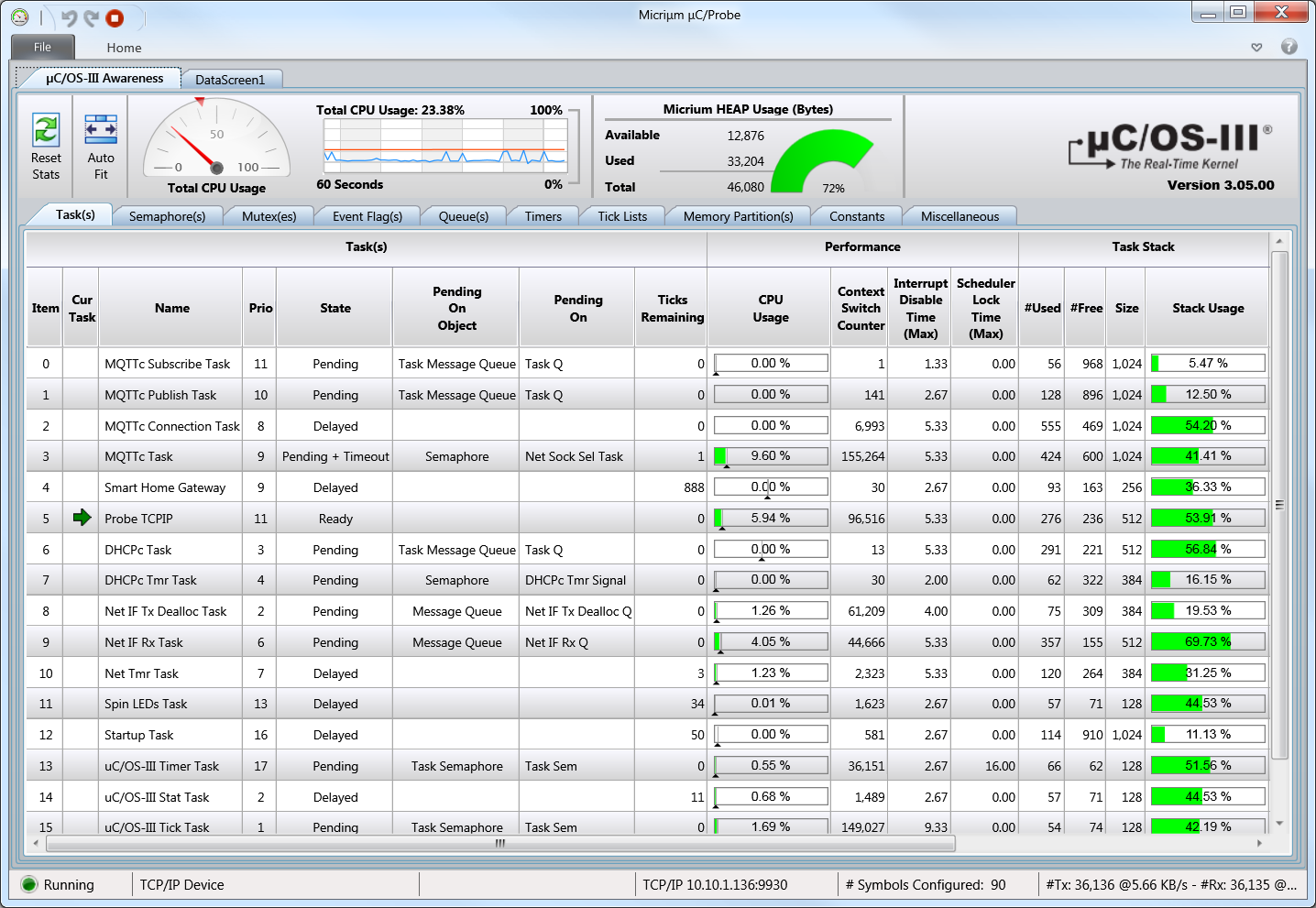1316x908 pixels.
Task: Select the Task(s) tab
Action: pyautogui.click(x=74, y=214)
